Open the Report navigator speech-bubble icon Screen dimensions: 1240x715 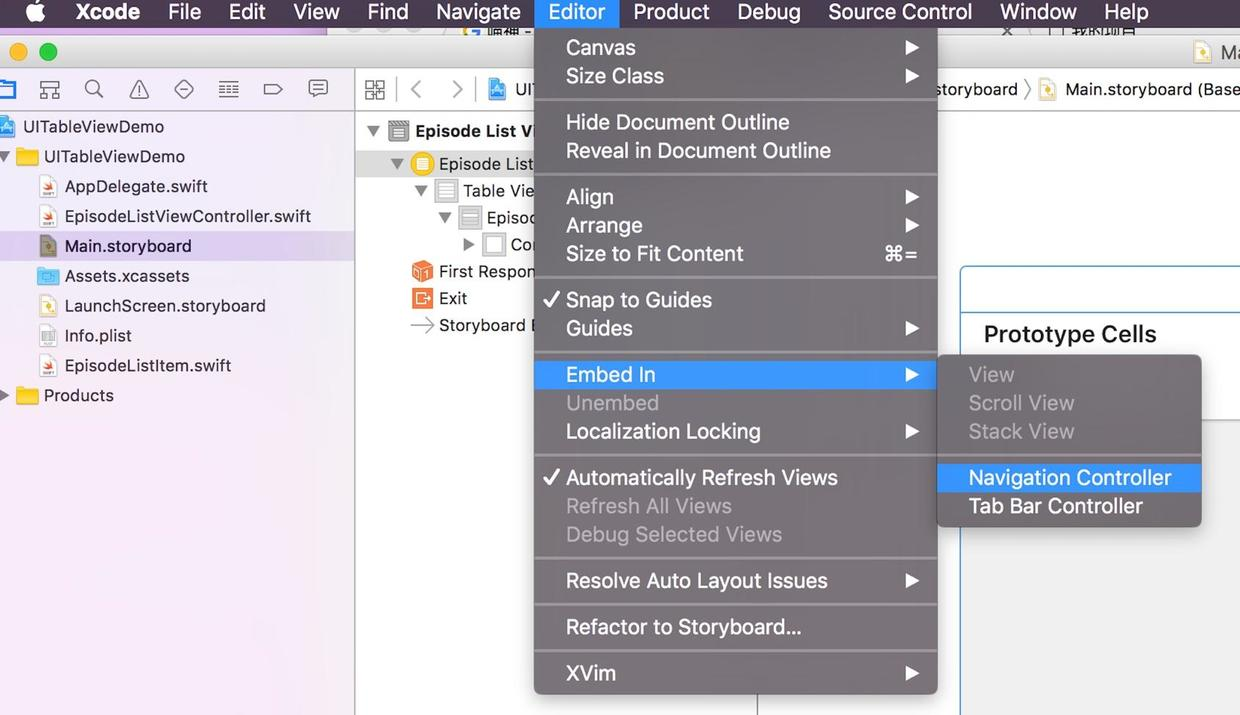click(x=318, y=89)
